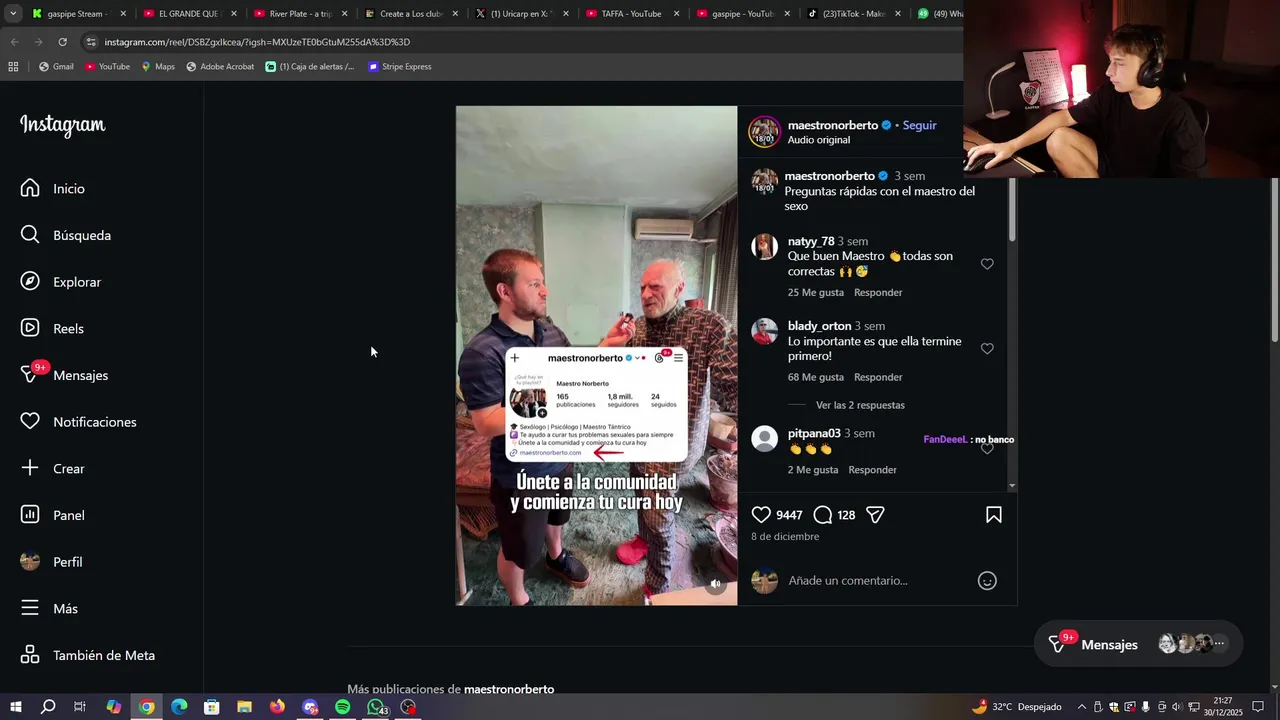Save the reel with bookmark icon
The height and width of the screenshot is (720, 1280).
(x=994, y=514)
